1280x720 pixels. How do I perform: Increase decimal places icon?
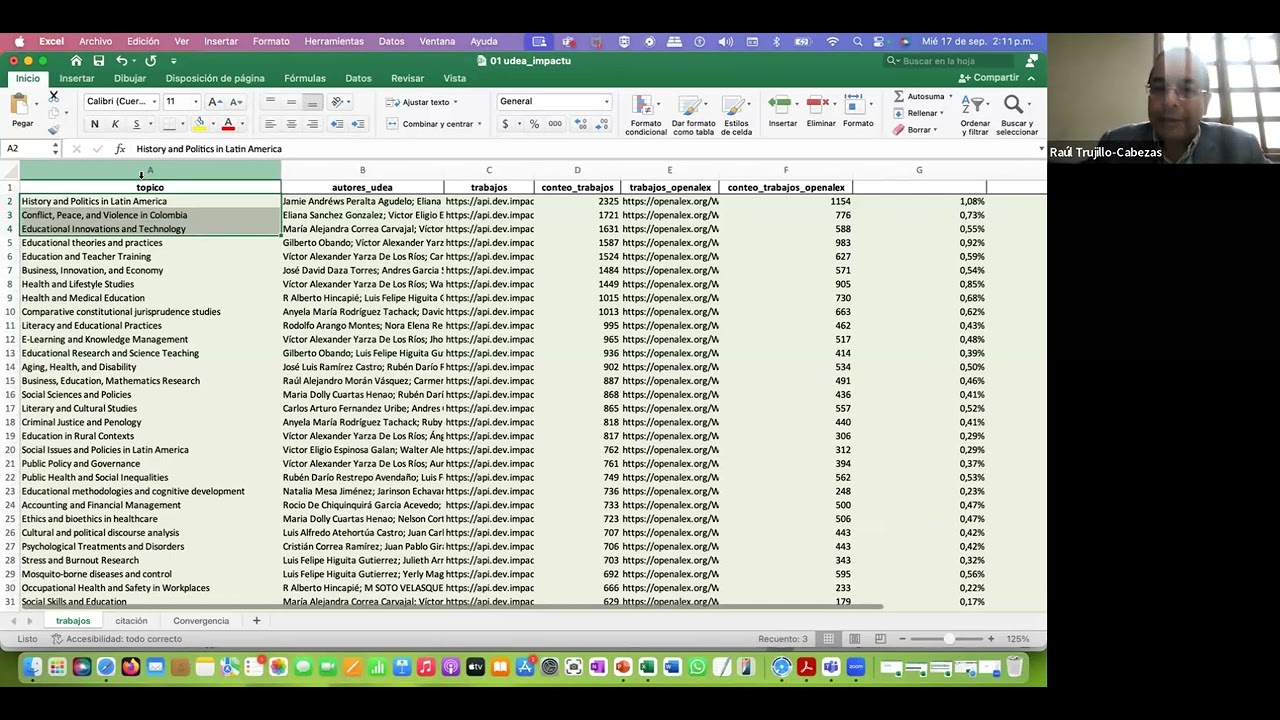[x=580, y=124]
